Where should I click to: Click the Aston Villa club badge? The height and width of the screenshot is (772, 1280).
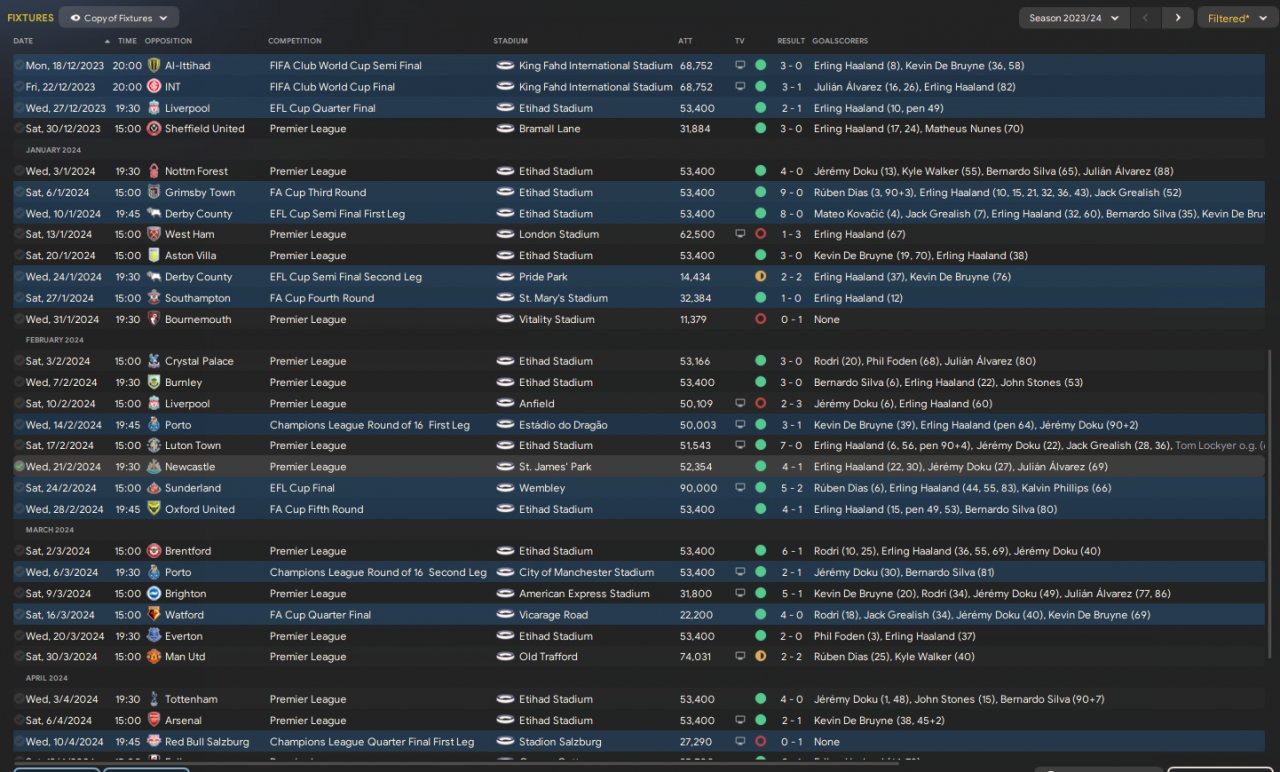[154, 256]
